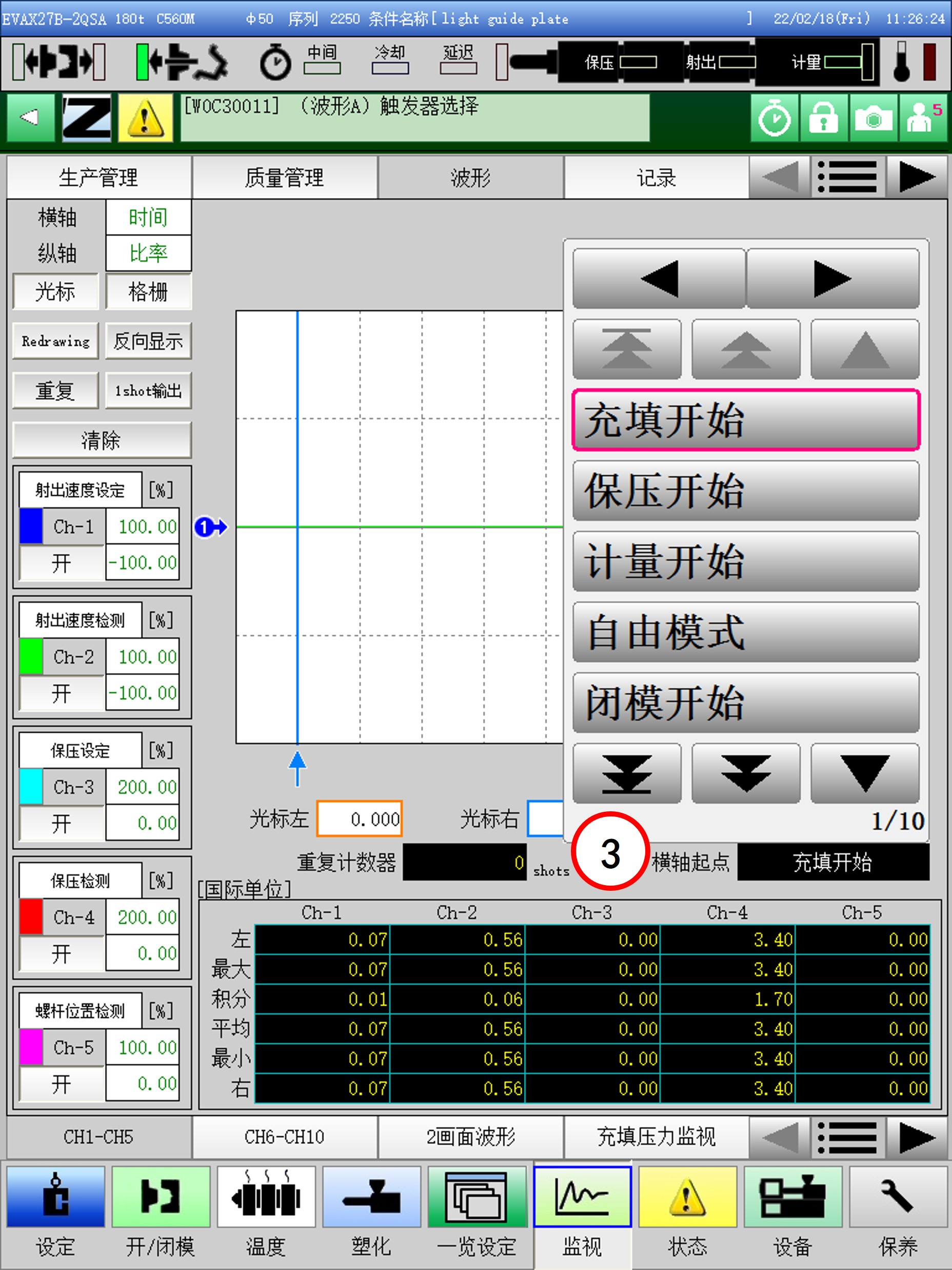952x1270 pixels.
Task: Click the Z logo icon
Action: 86,118
